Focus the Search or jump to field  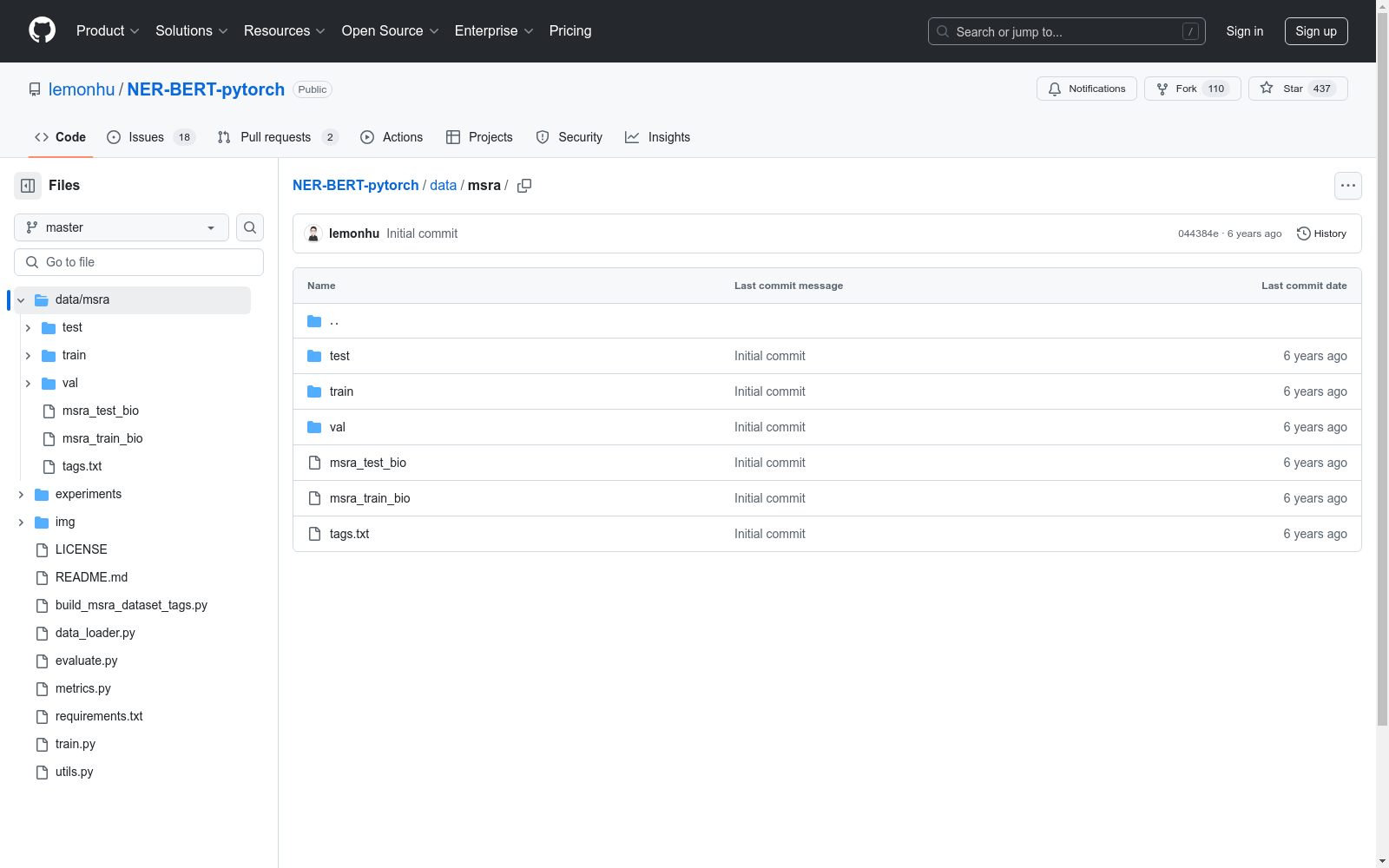pyautogui.click(x=1067, y=31)
